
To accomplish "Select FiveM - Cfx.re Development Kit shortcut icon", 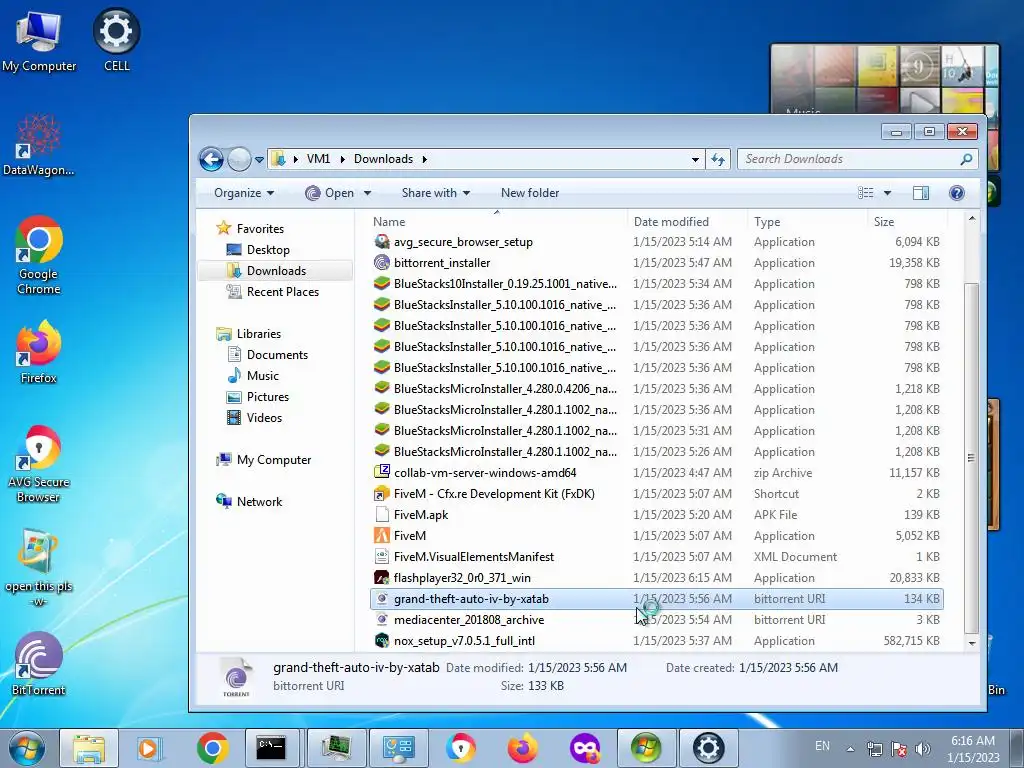I will 382,494.
